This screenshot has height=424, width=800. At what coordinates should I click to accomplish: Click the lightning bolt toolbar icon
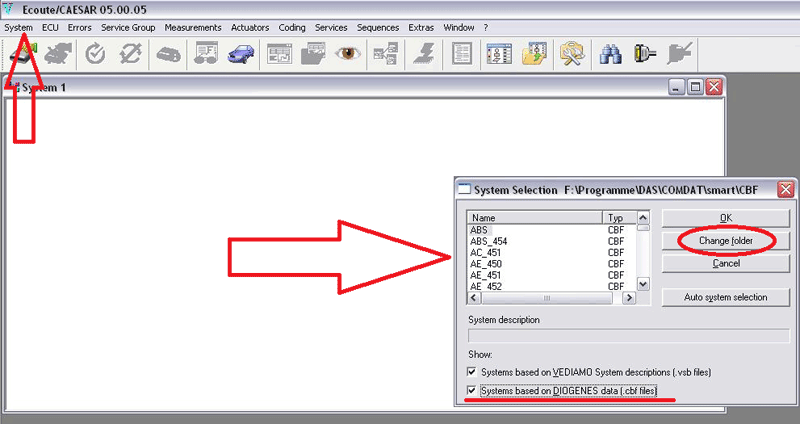point(423,54)
